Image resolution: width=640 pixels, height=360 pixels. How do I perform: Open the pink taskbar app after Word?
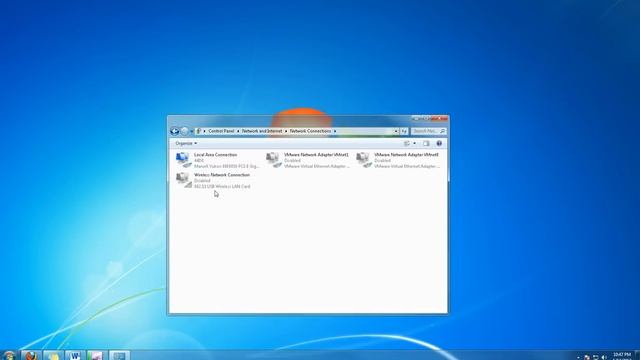[97, 356]
